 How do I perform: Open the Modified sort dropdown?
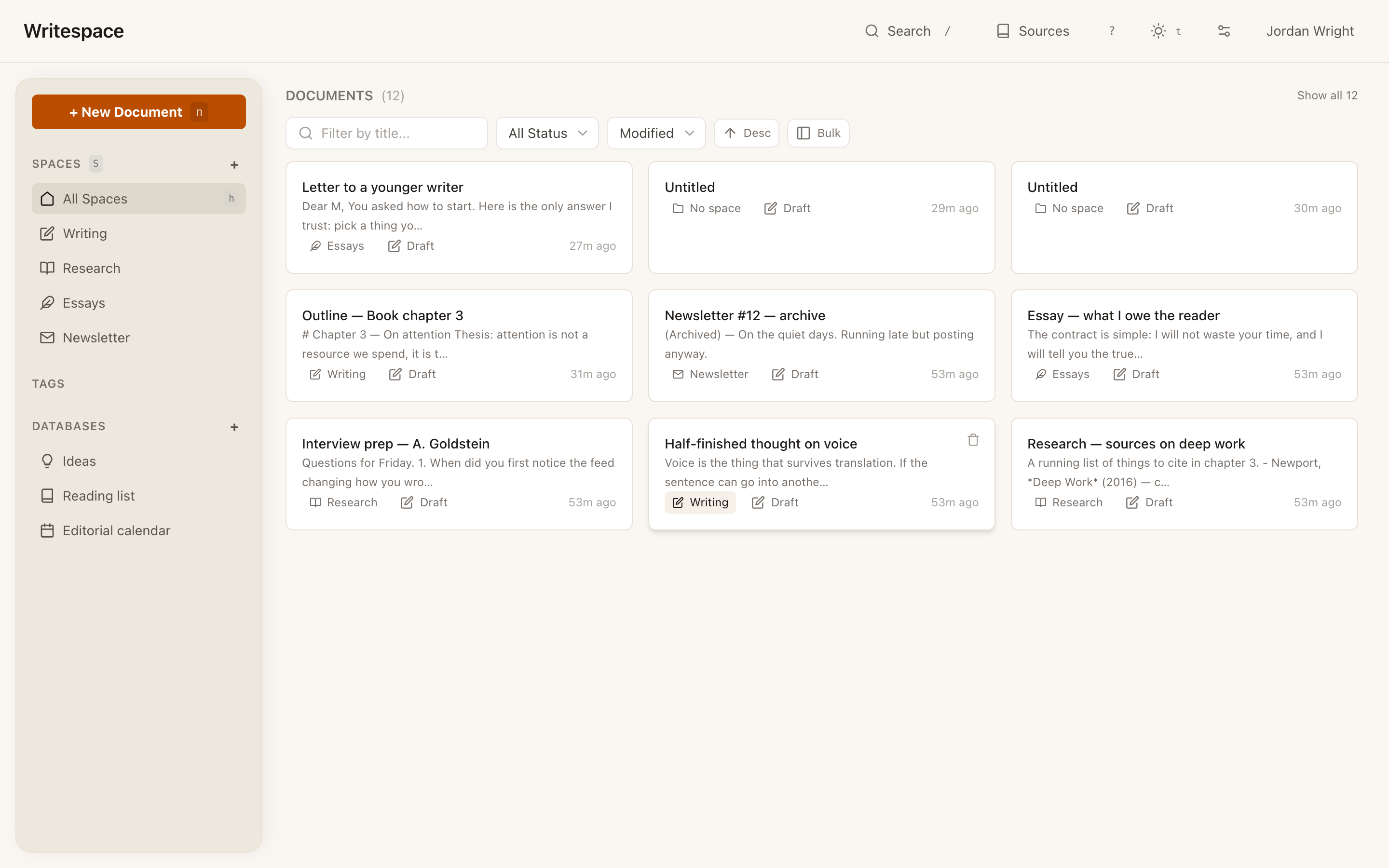(655, 133)
